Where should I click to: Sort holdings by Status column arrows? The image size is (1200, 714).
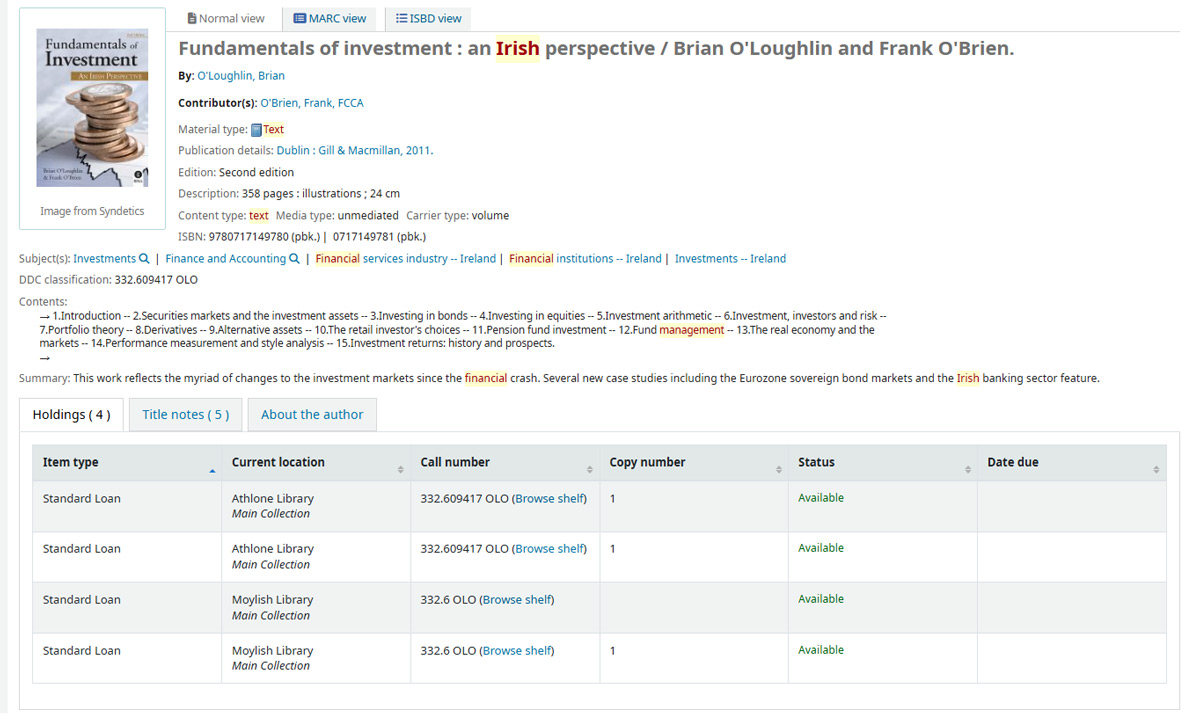tap(968, 470)
